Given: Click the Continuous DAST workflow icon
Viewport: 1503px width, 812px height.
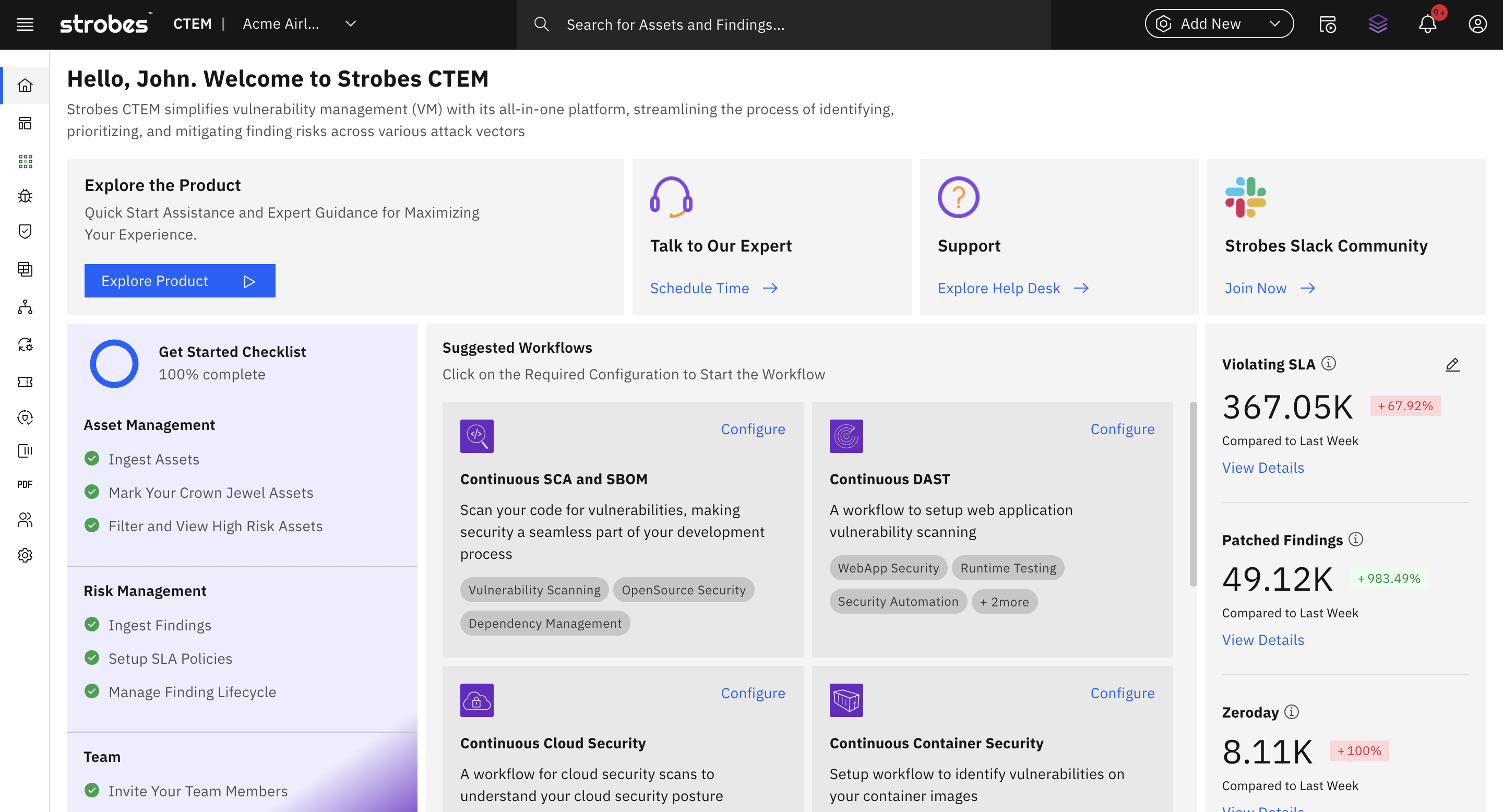Looking at the screenshot, I should [x=846, y=436].
